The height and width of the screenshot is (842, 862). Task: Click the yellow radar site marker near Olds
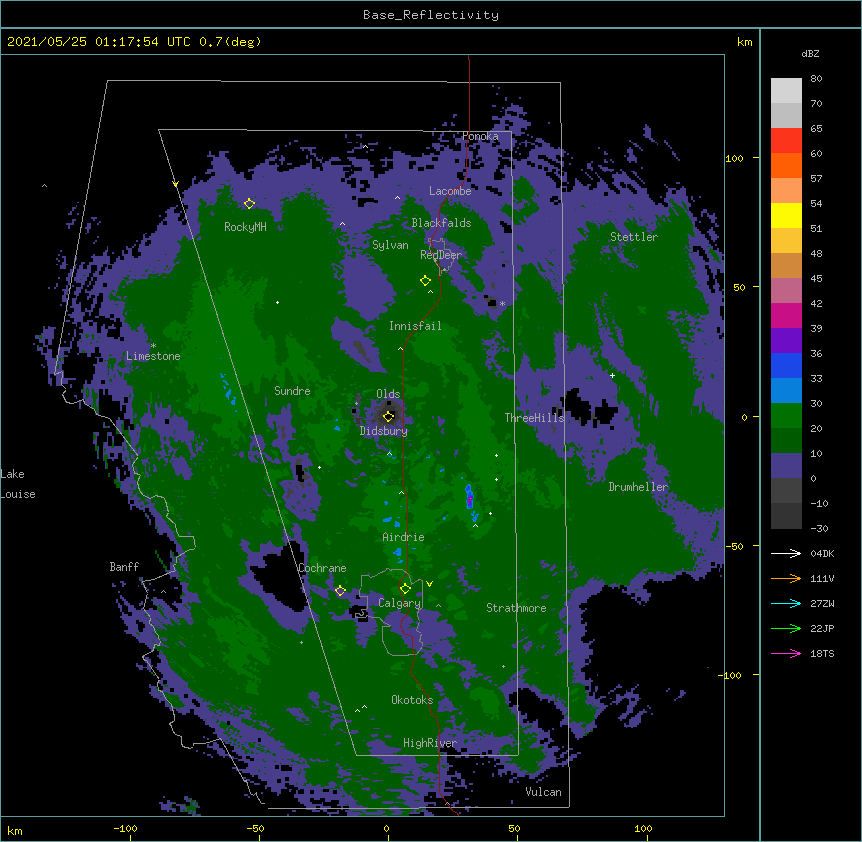[x=389, y=416]
